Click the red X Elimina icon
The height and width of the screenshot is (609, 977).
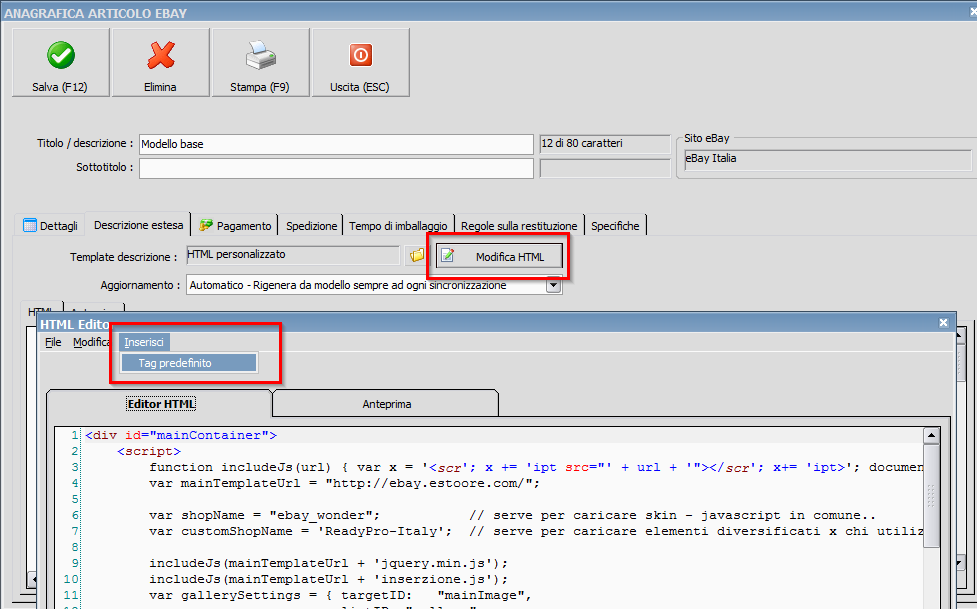pyautogui.click(x=161, y=55)
